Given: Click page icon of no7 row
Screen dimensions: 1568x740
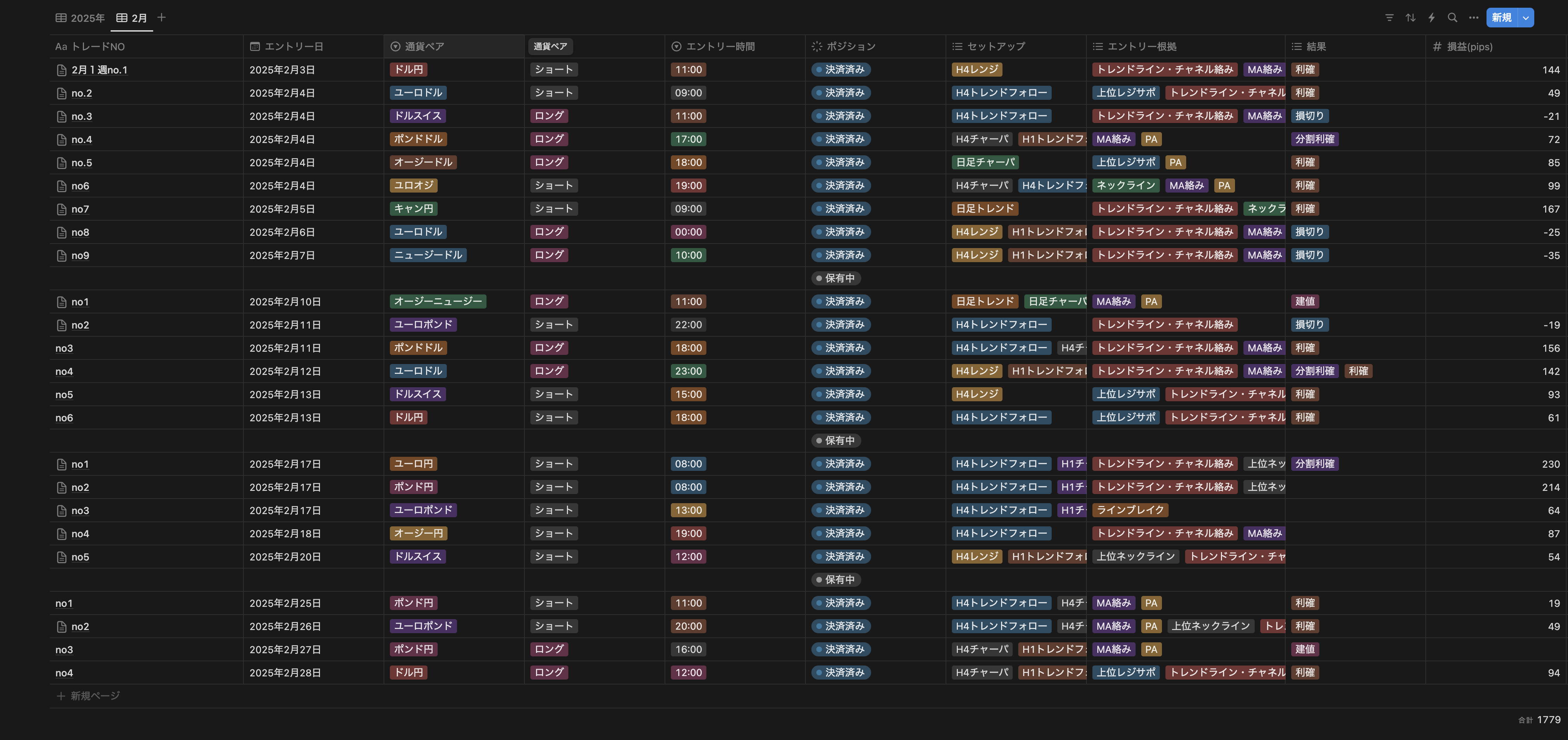Looking at the screenshot, I should tap(61, 209).
